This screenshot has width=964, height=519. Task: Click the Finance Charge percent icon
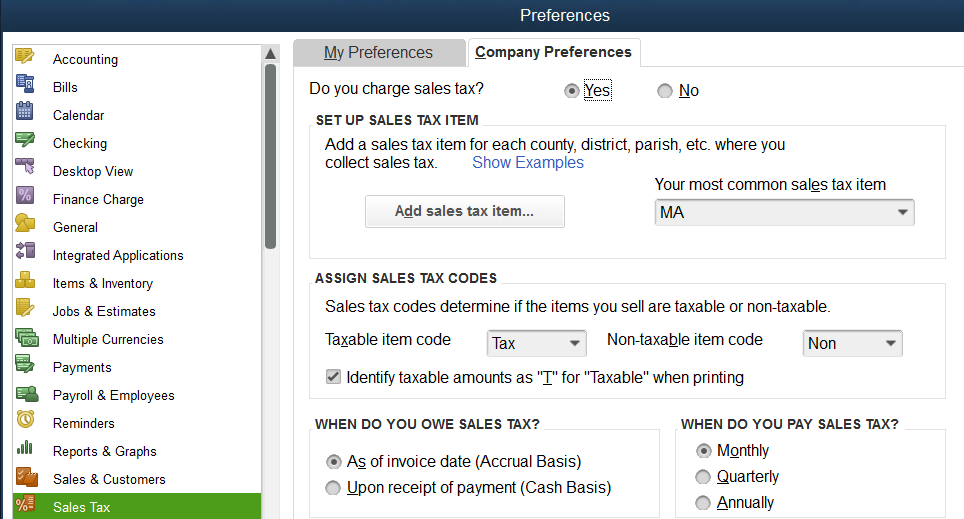[25, 196]
